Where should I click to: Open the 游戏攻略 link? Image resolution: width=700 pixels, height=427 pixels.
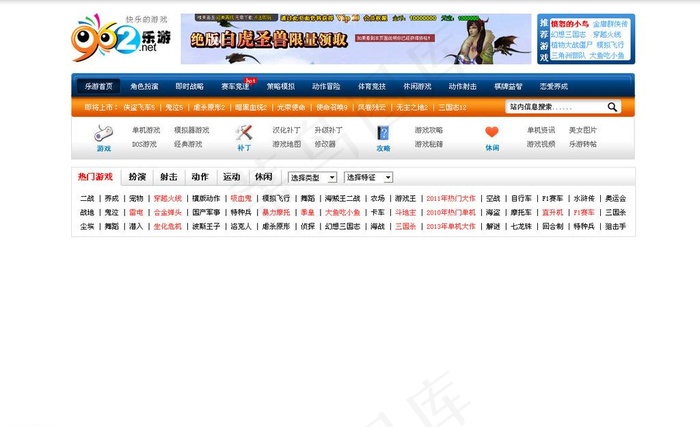pos(429,130)
